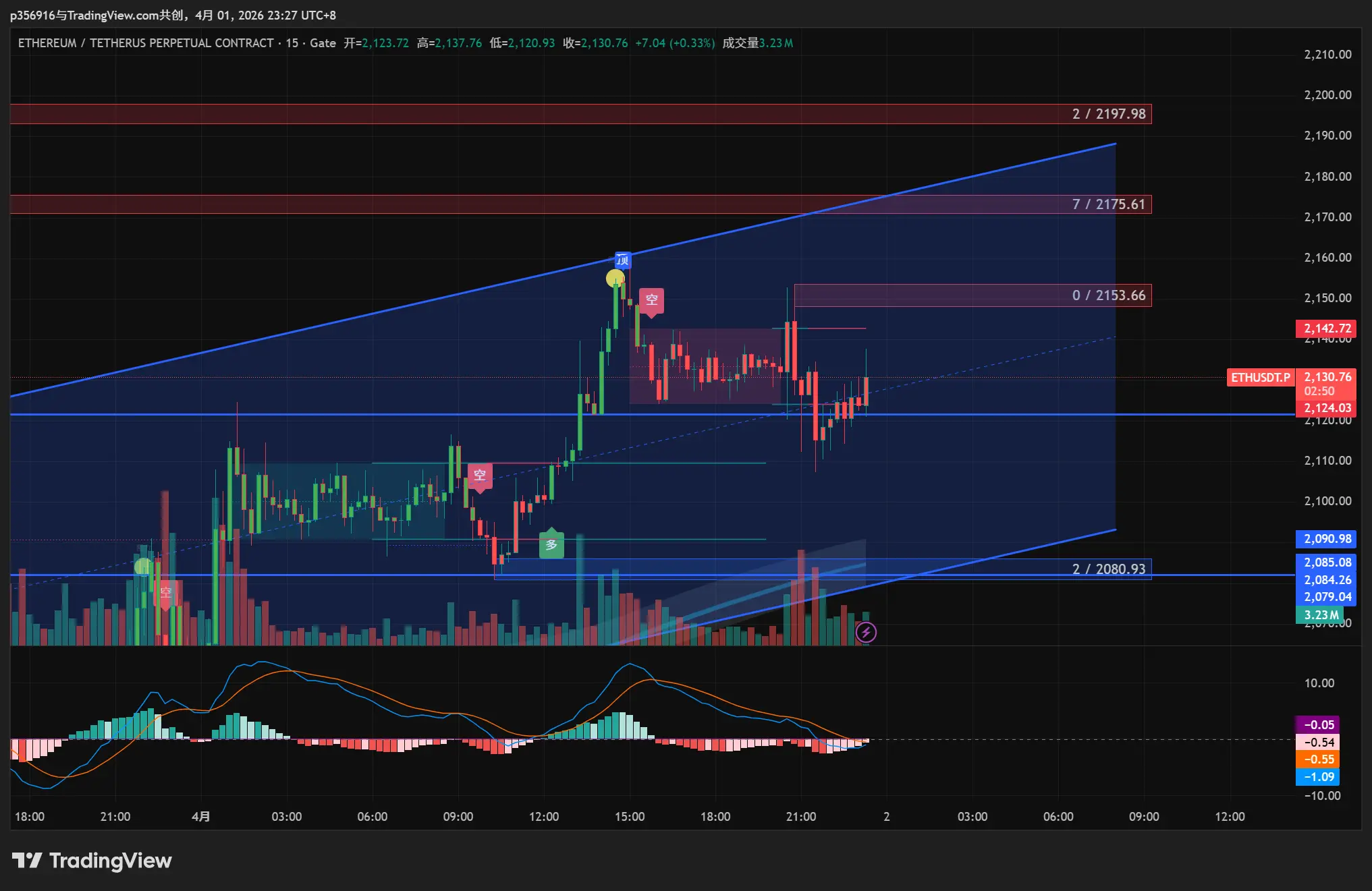Click the ETHUSDT.P price label tag
Viewport: 1372px width, 891px height.
pos(1259,378)
